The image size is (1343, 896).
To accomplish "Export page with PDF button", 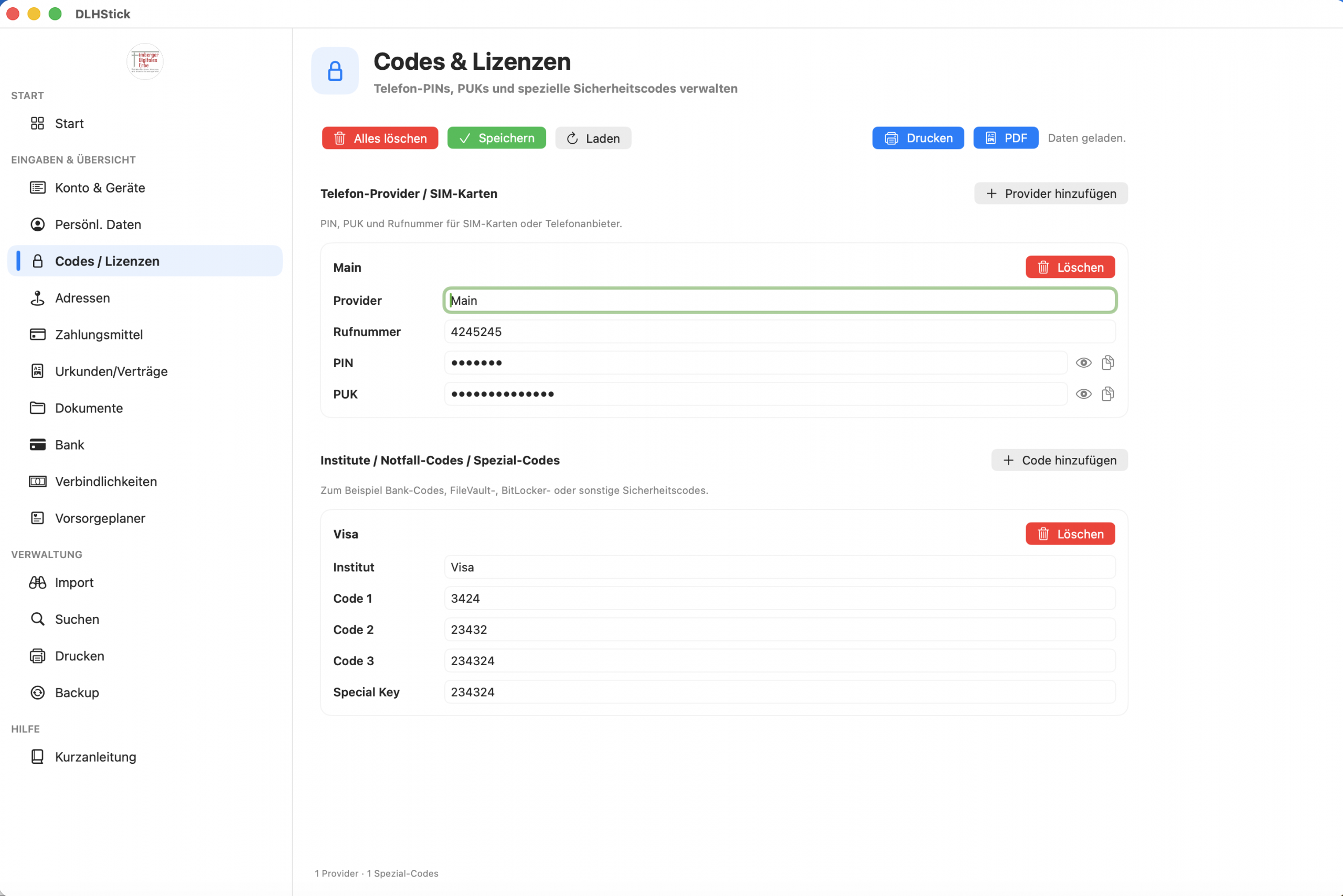I will (x=1005, y=138).
